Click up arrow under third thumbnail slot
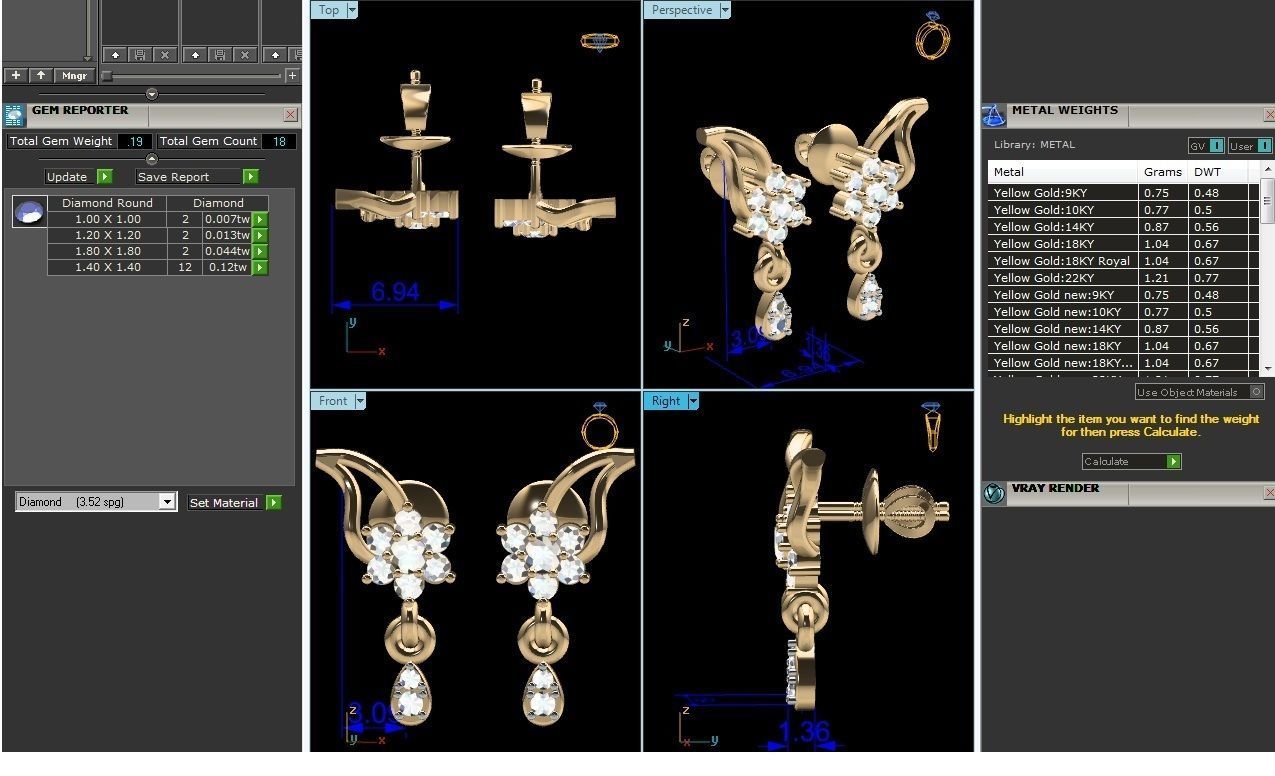This screenshot has width=1275, height=776. (275, 55)
